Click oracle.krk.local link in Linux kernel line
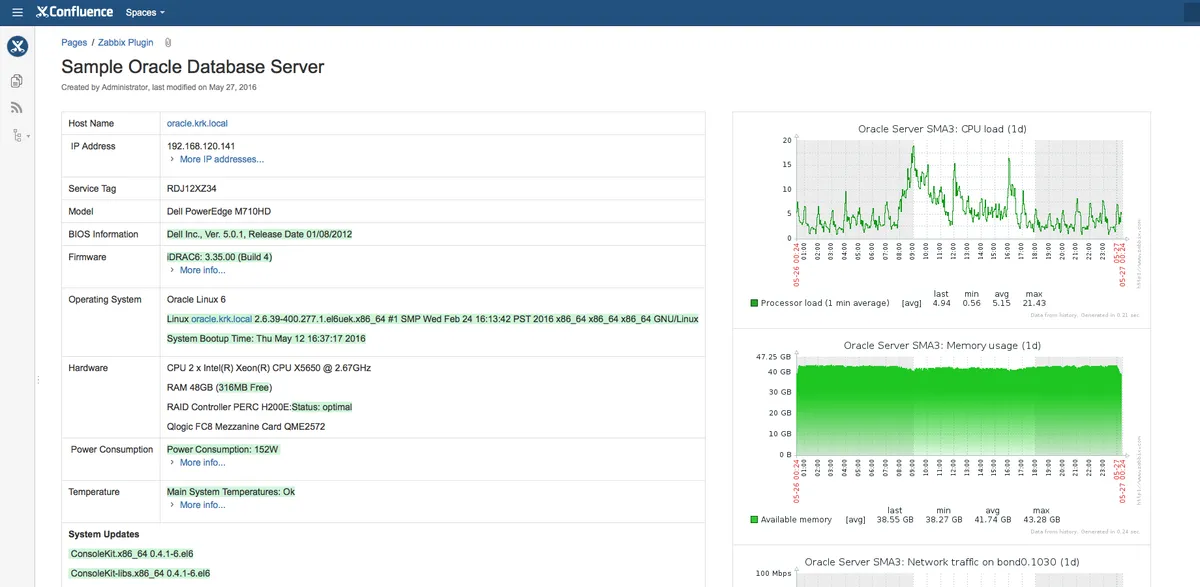Viewport: 1200px width, 587px height. coord(222,319)
